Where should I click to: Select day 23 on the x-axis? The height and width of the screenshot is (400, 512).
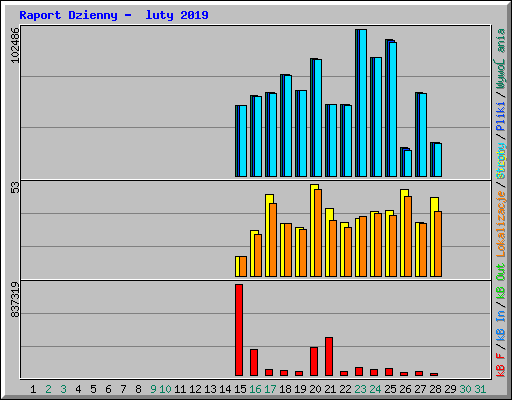point(360,389)
